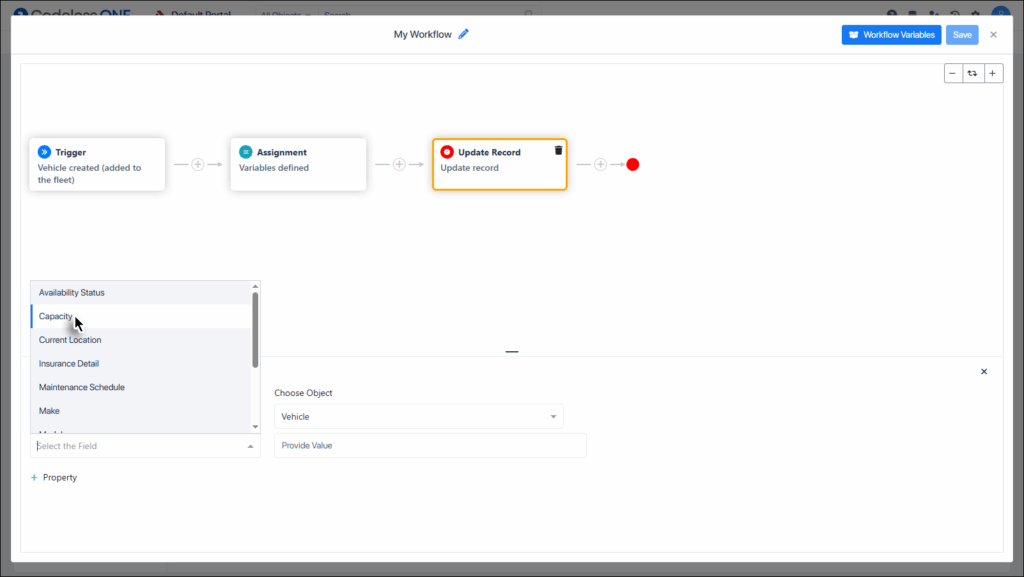Click the plus icon after Assignment step
1024x577 pixels.
coord(399,163)
